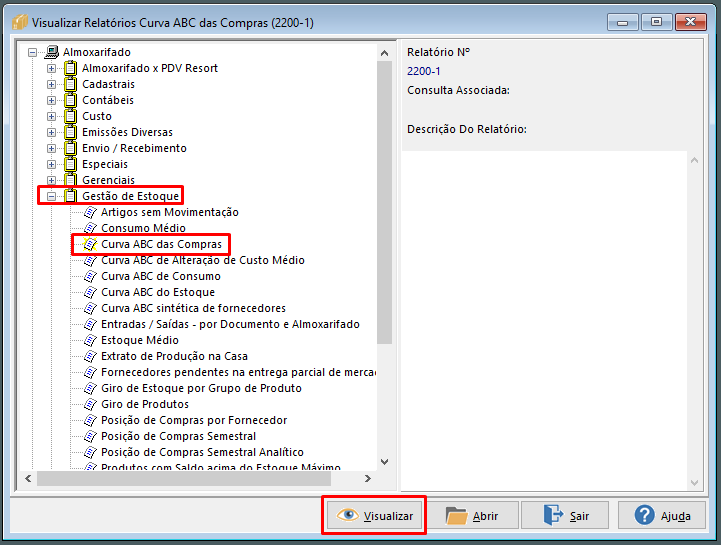Click the Artigos sem Movimentação report icon
The width and height of the screenshot is (721, 545).
point(90,212)
